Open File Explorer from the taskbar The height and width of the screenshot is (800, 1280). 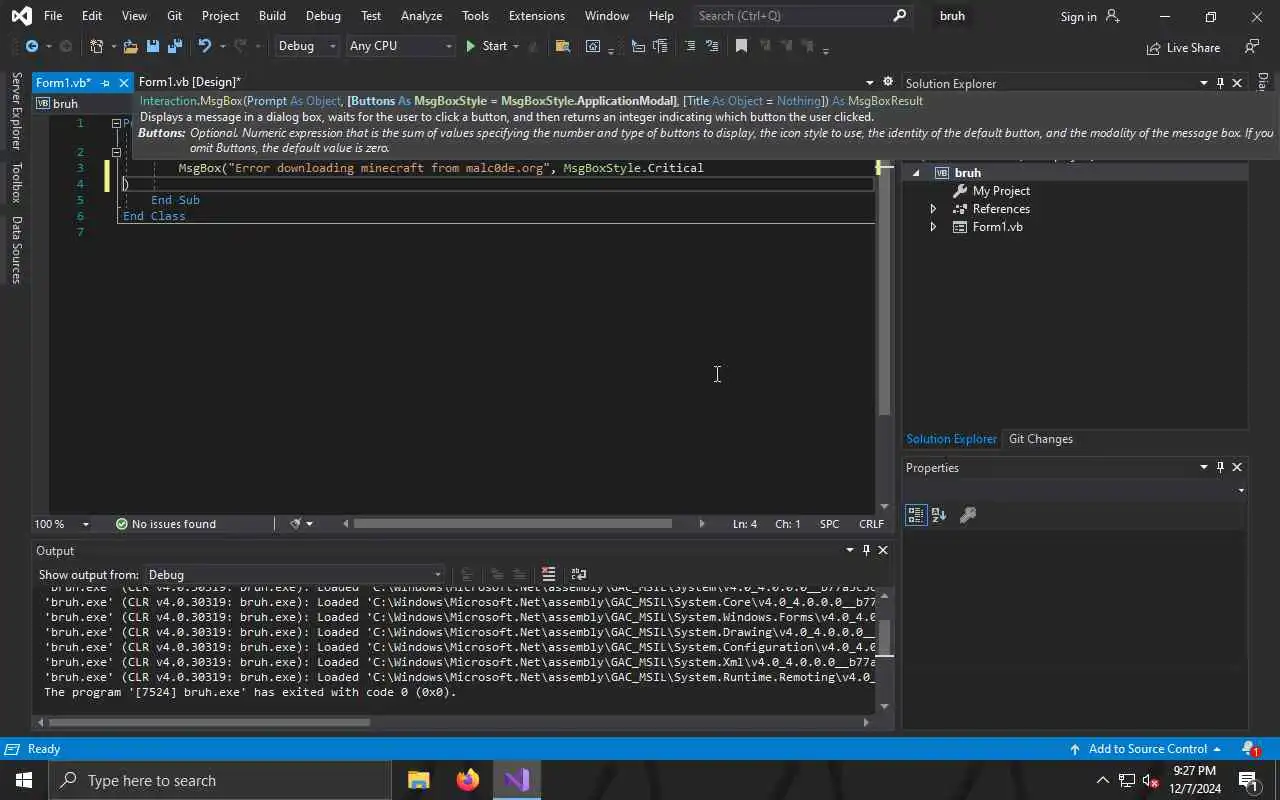(418, 780)
